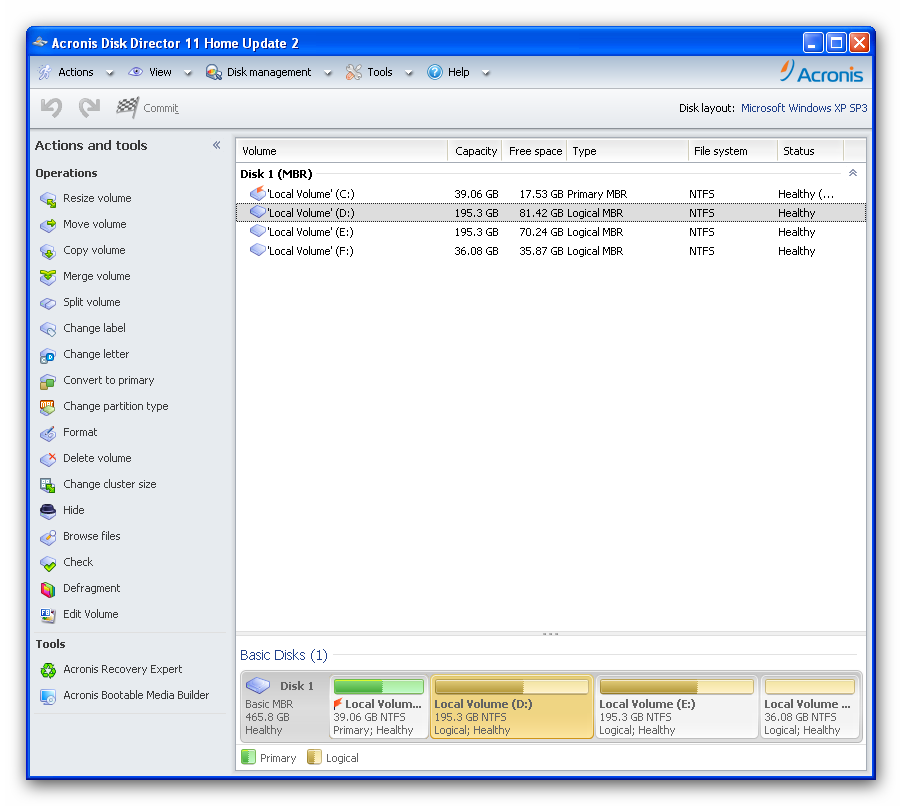The image size is (902, 806).
Task: Open the Disk management menu
Action: coord(269,72)
